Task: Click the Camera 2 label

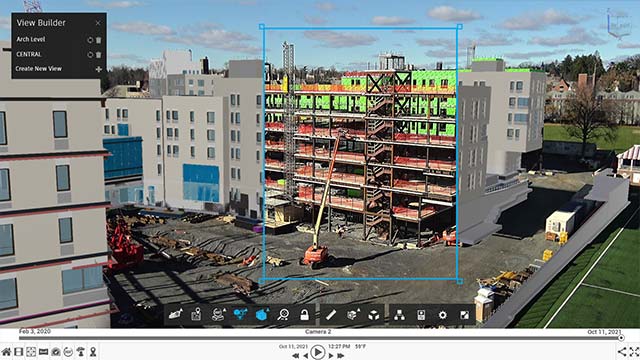Action: pyautogui.click(x=318, y=331)
